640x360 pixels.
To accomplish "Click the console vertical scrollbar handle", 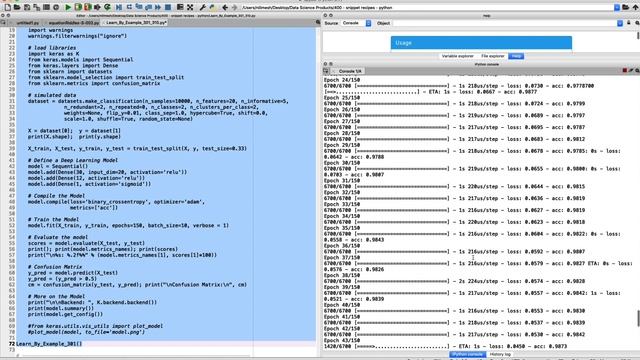I will pyautogui.click(x=638, y=318).
